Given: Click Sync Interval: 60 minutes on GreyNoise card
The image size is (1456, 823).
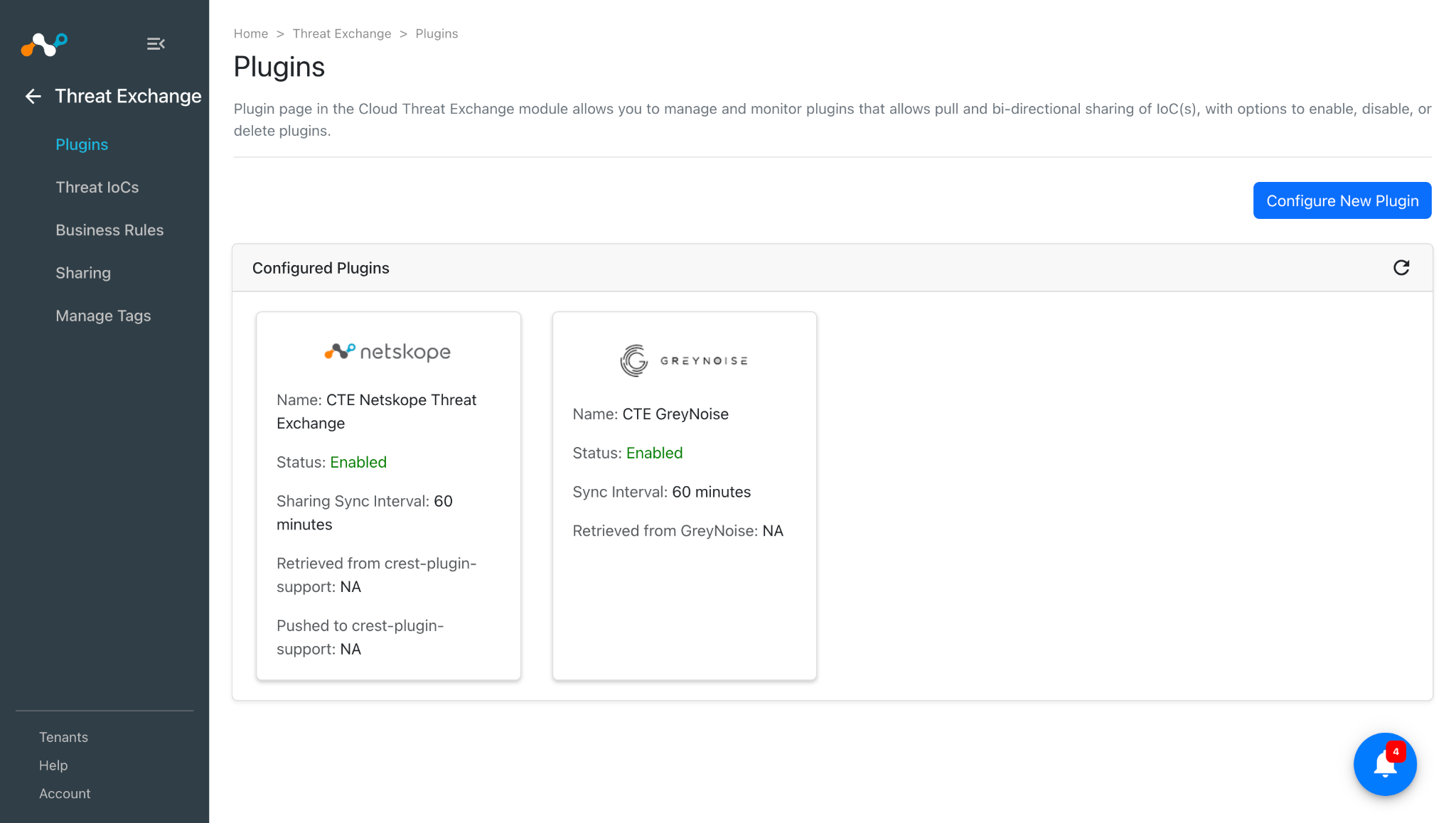Looking at the screenshot, I should pyautogui.click(x=662, y=492).
